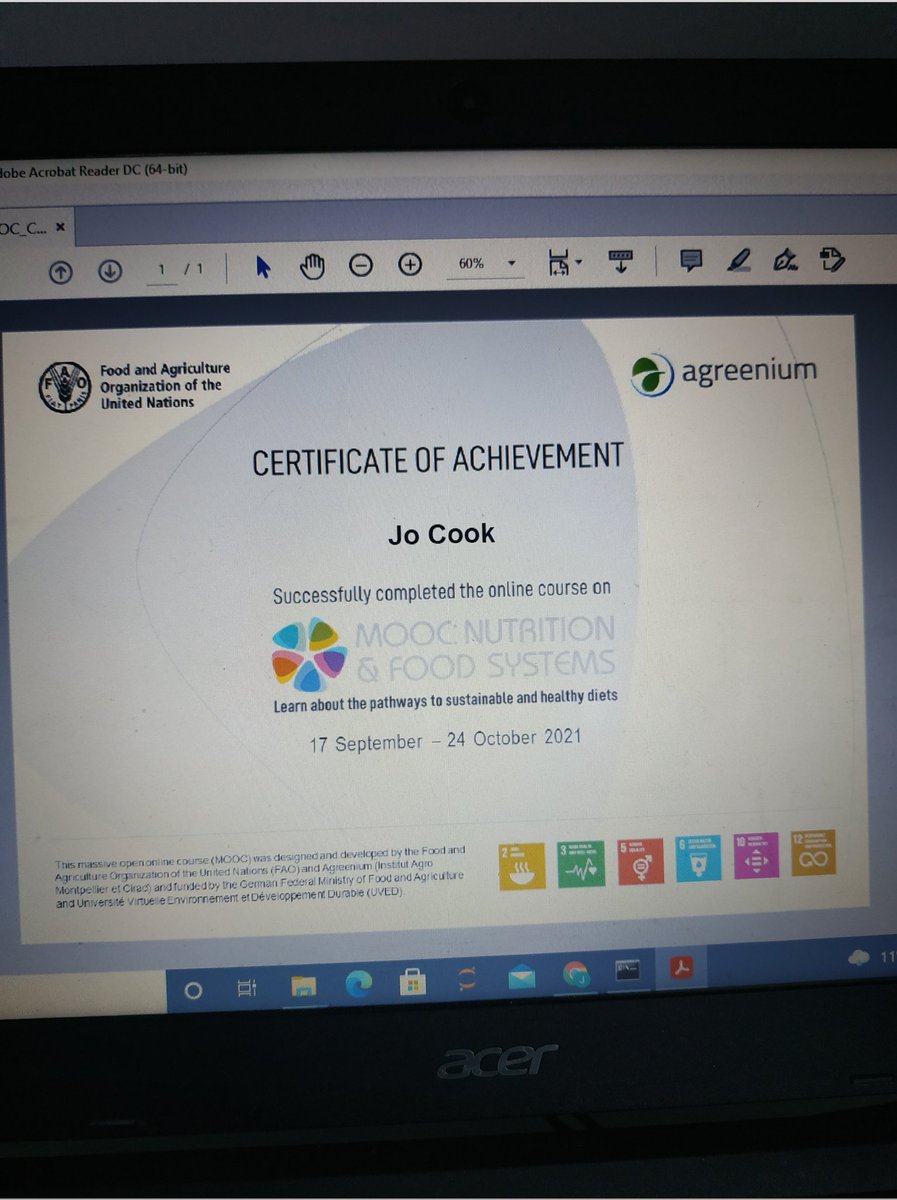Zoom in with the plus button
Viewport: 897px width, 1200px height.
410,264
